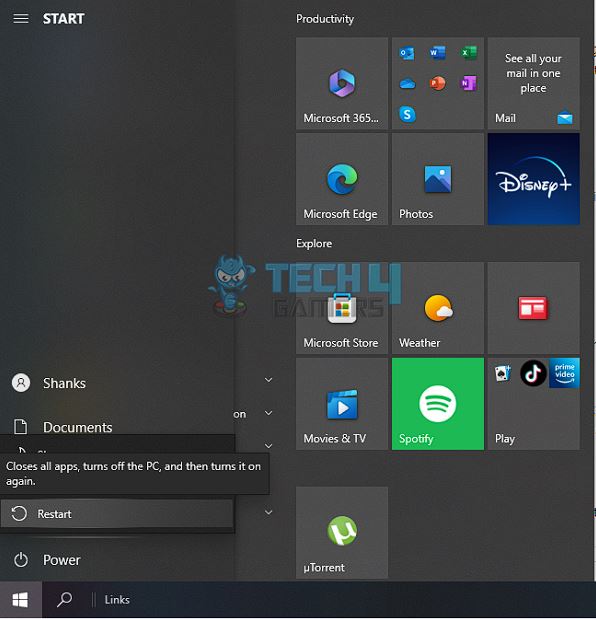
Task: Expand the Start menu hamburger icon
Action: coord(21,19)
